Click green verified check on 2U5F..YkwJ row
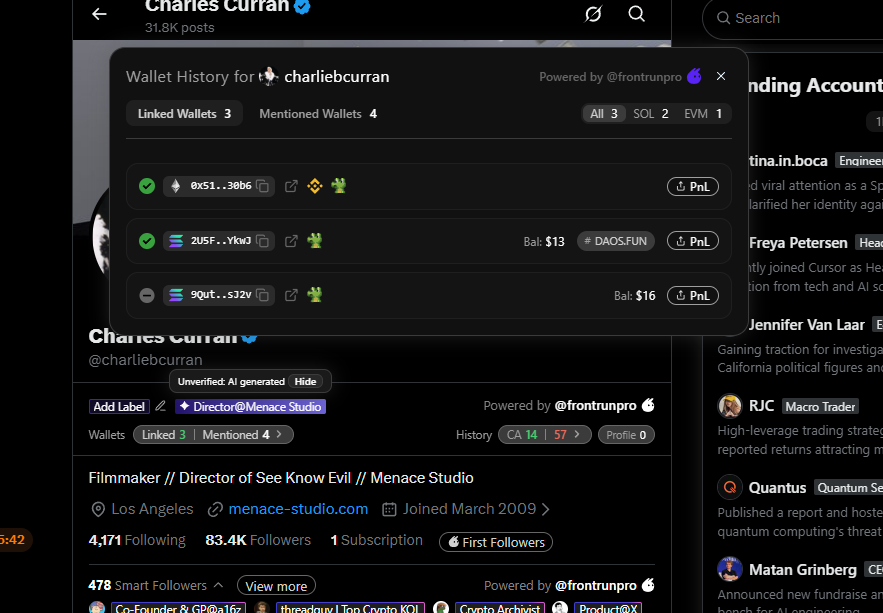Image resolution: width=883 pixels, height=613 pixels. pos(147,241)
